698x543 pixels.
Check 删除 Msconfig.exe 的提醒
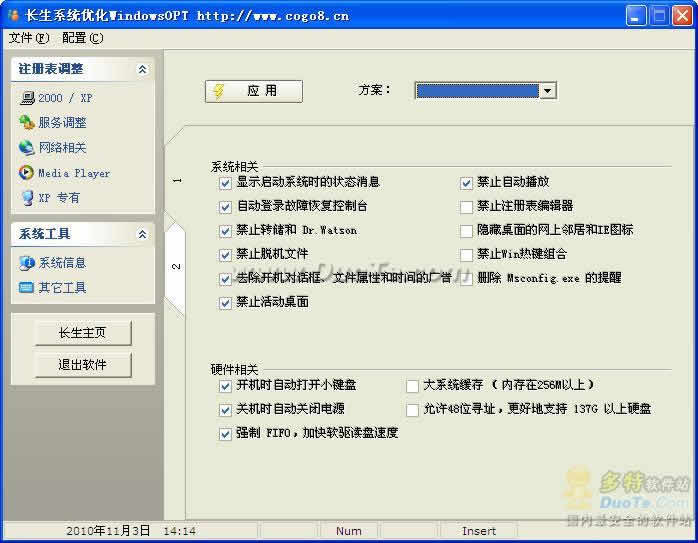tap(467, 279)
